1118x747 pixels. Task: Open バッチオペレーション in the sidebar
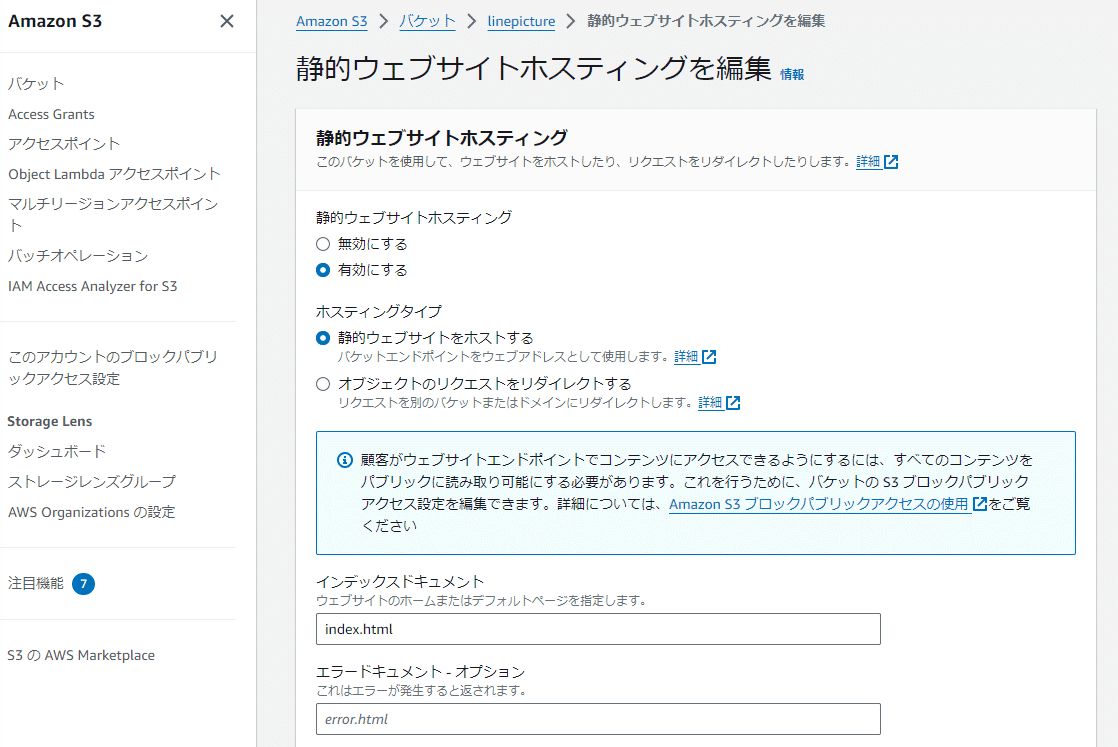78,256
